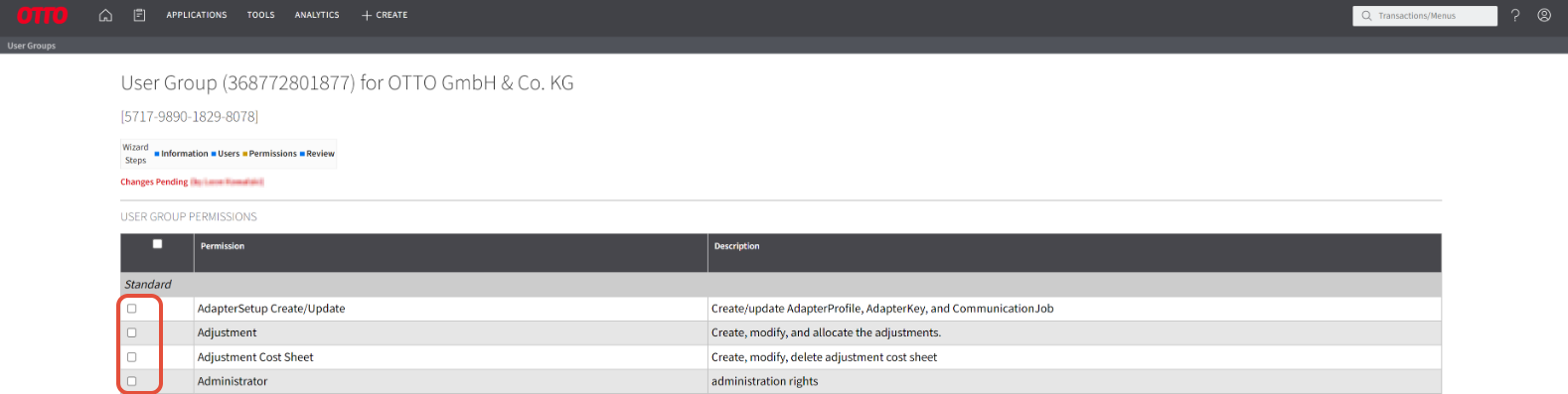This screenshot has width=1568, height=394.
Task: Go to the Permissions wizard step
Action: (270, 154)
